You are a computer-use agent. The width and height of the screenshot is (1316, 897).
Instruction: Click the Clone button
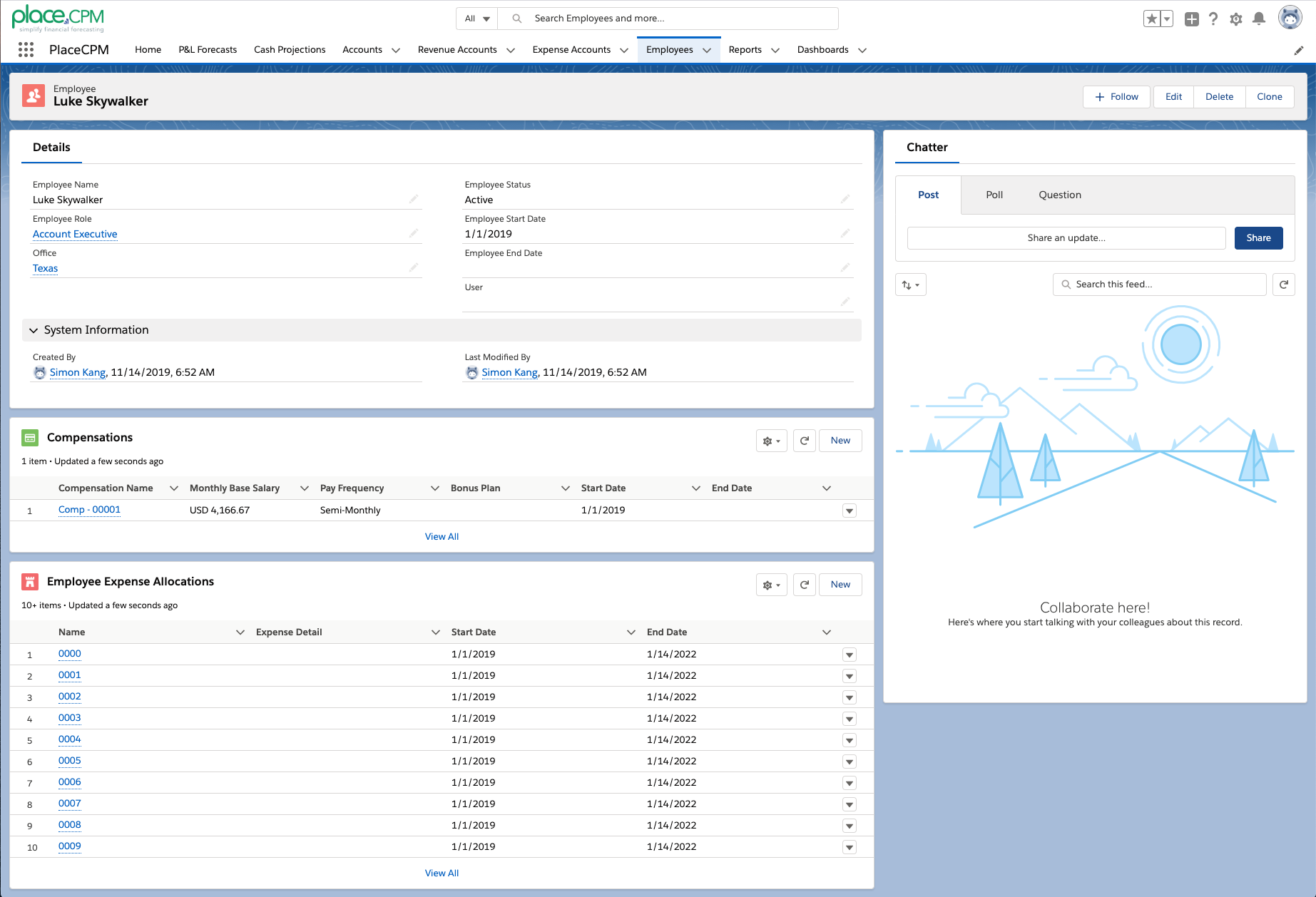(1269, 97)
